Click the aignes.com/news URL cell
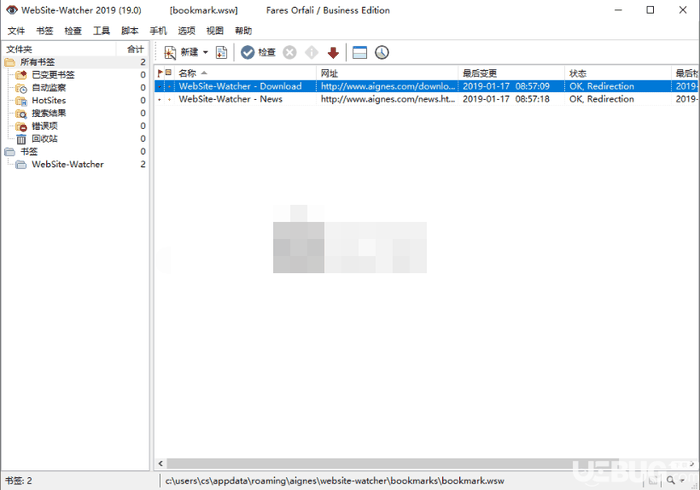 (x=388, y=99)
